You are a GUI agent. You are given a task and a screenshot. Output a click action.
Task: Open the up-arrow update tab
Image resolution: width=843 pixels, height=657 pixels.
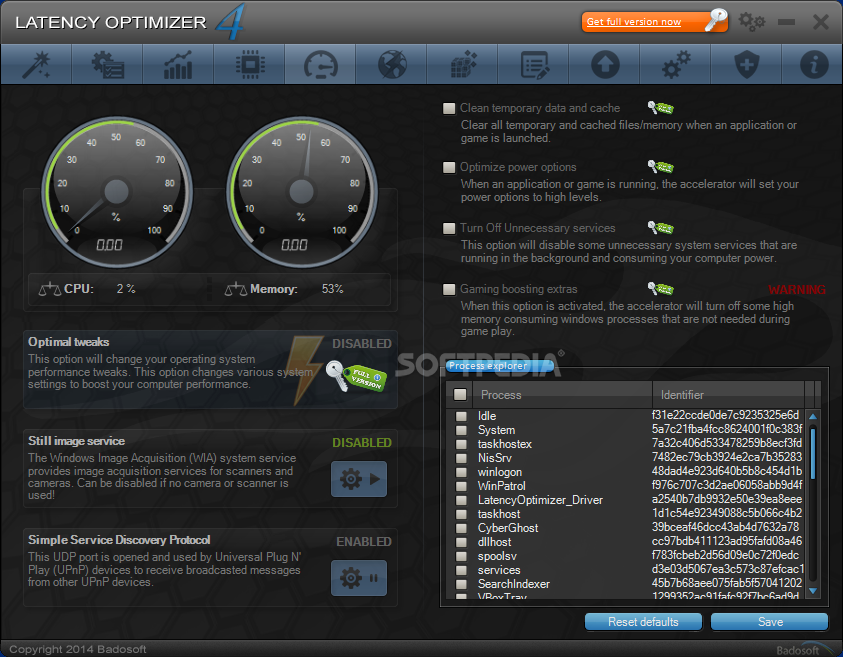point(605,65)
